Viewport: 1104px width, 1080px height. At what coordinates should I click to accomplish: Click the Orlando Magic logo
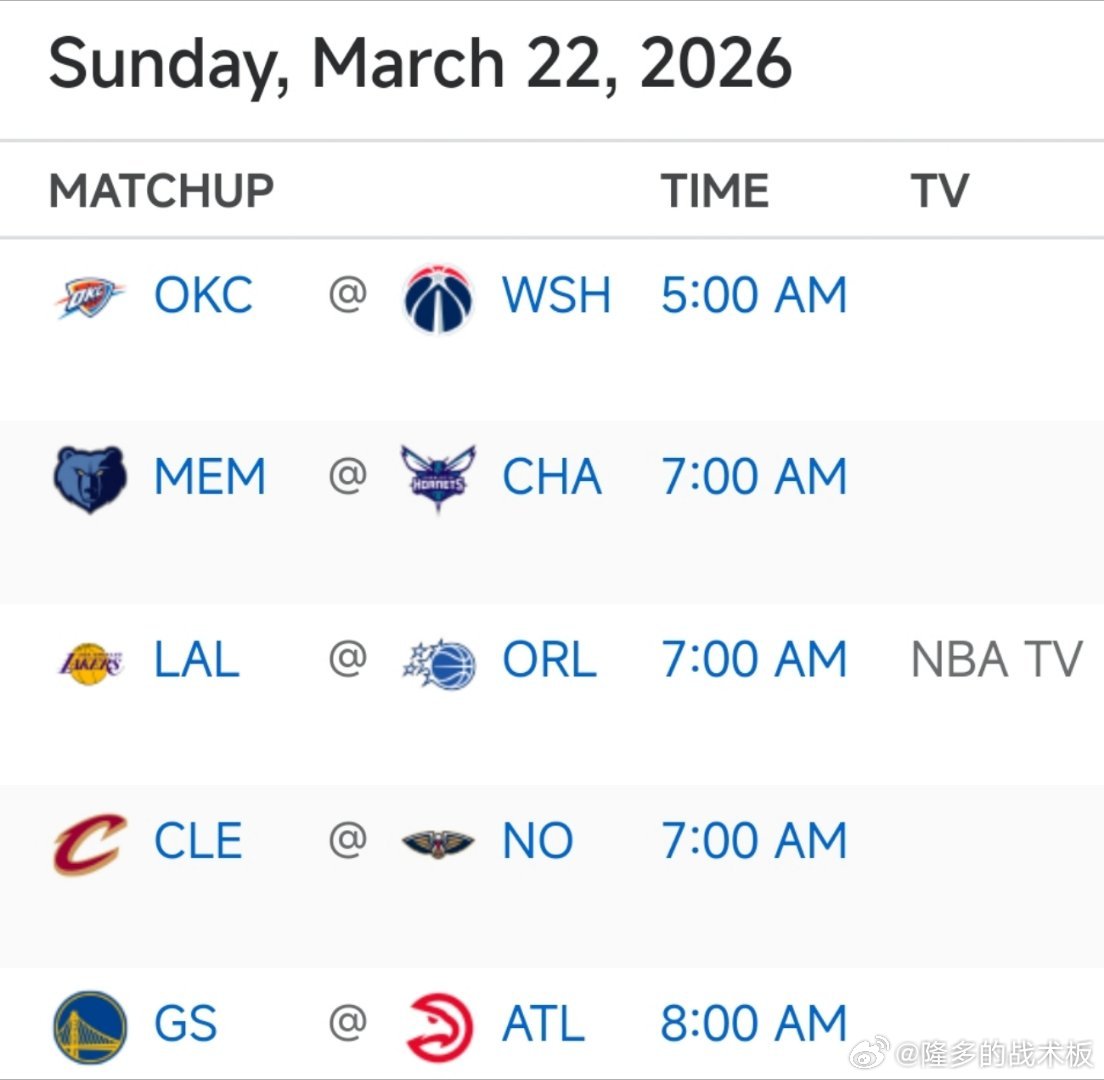438,662
